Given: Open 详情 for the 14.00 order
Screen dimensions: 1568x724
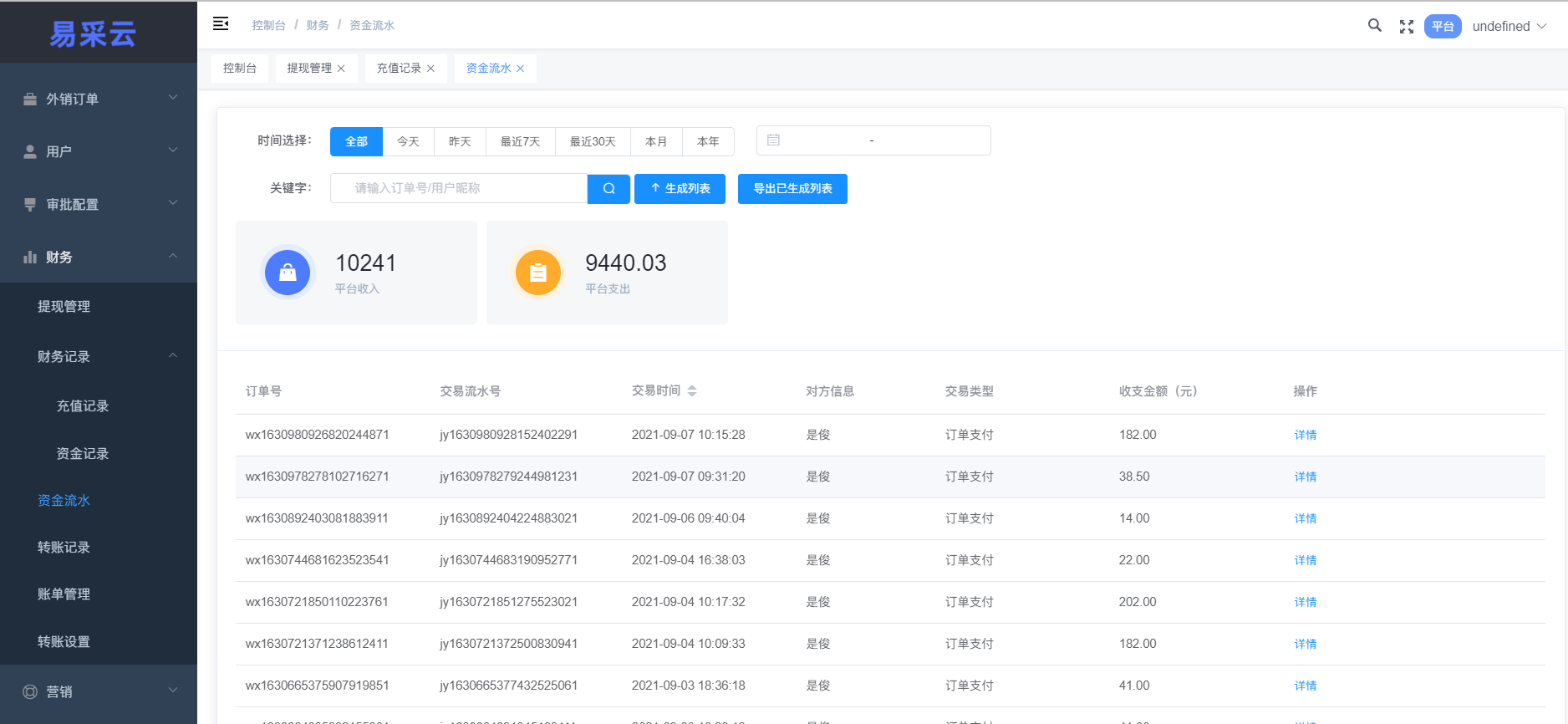Looking at the screenshot, I should [x=1305, y=518].
